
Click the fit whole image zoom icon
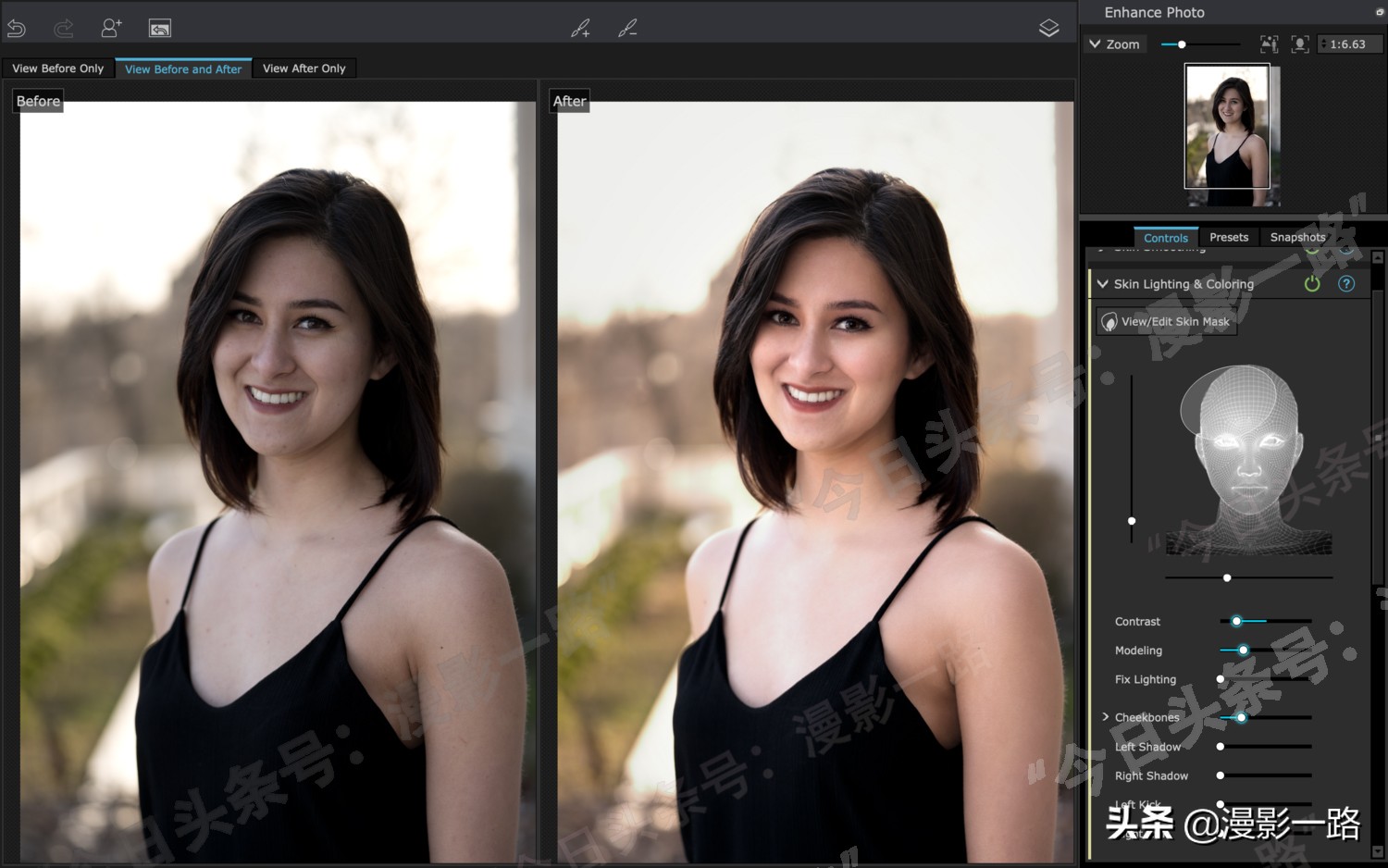pos(1269,44)
